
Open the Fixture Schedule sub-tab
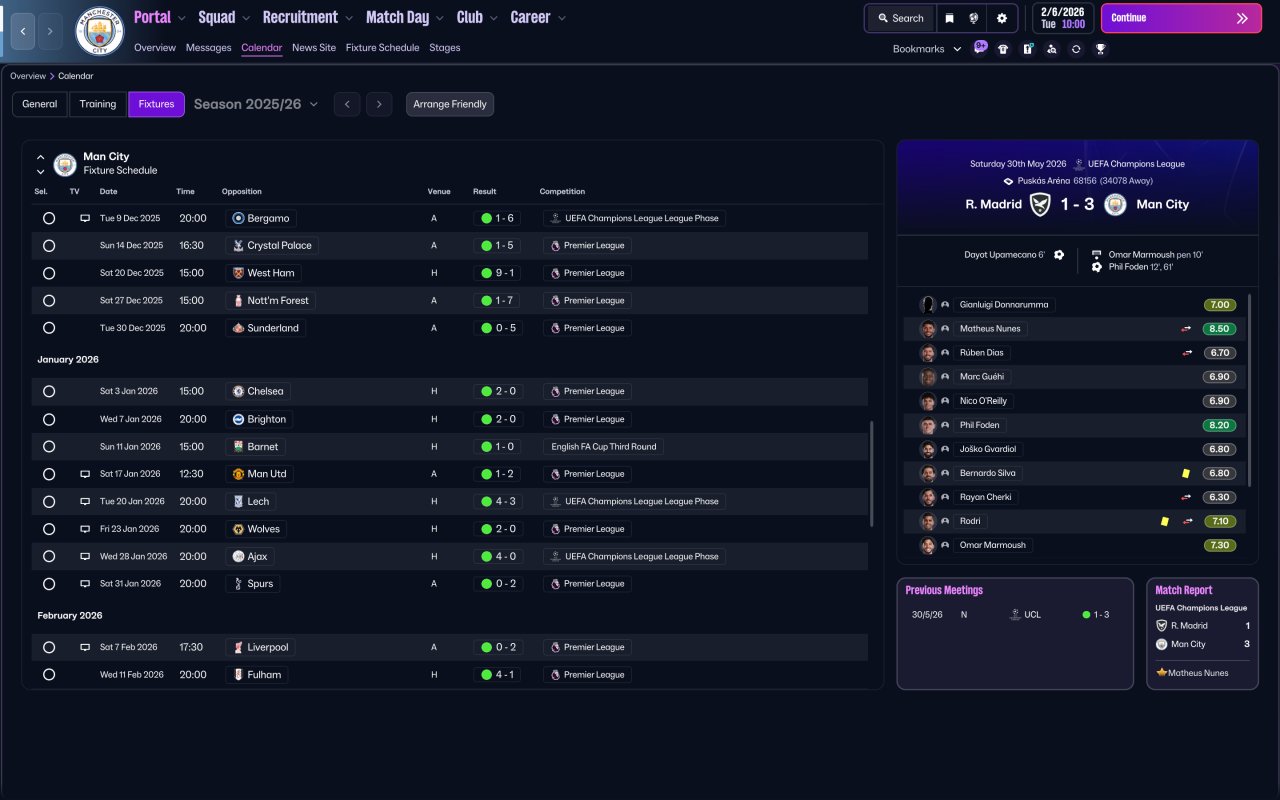coord(383,48)
